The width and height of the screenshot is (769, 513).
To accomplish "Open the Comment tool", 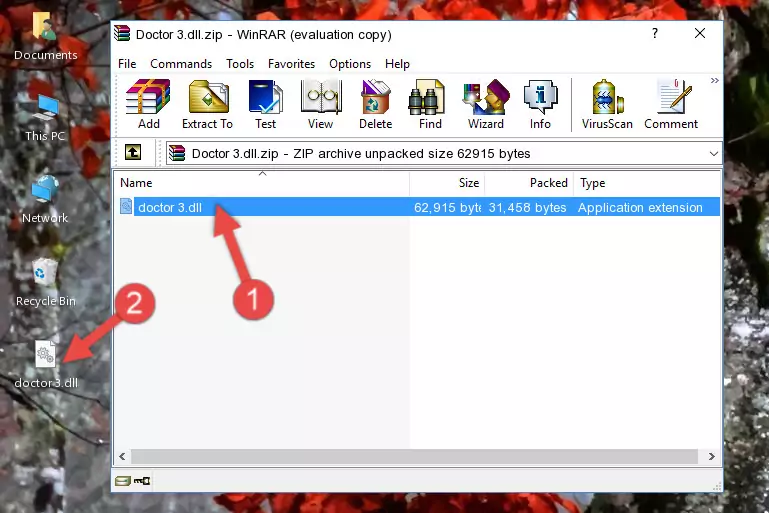I will click(671, 104).
